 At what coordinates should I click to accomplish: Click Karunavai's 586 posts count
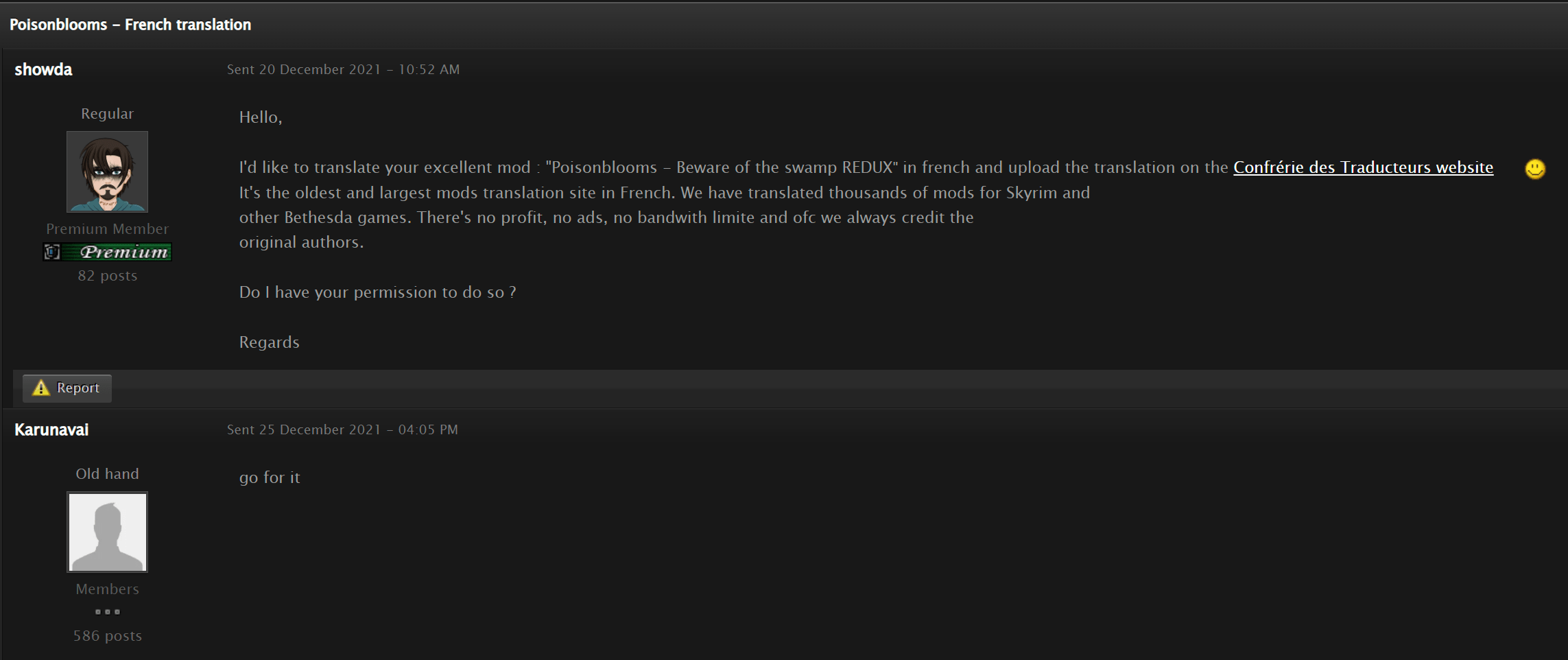coord(107,636)
